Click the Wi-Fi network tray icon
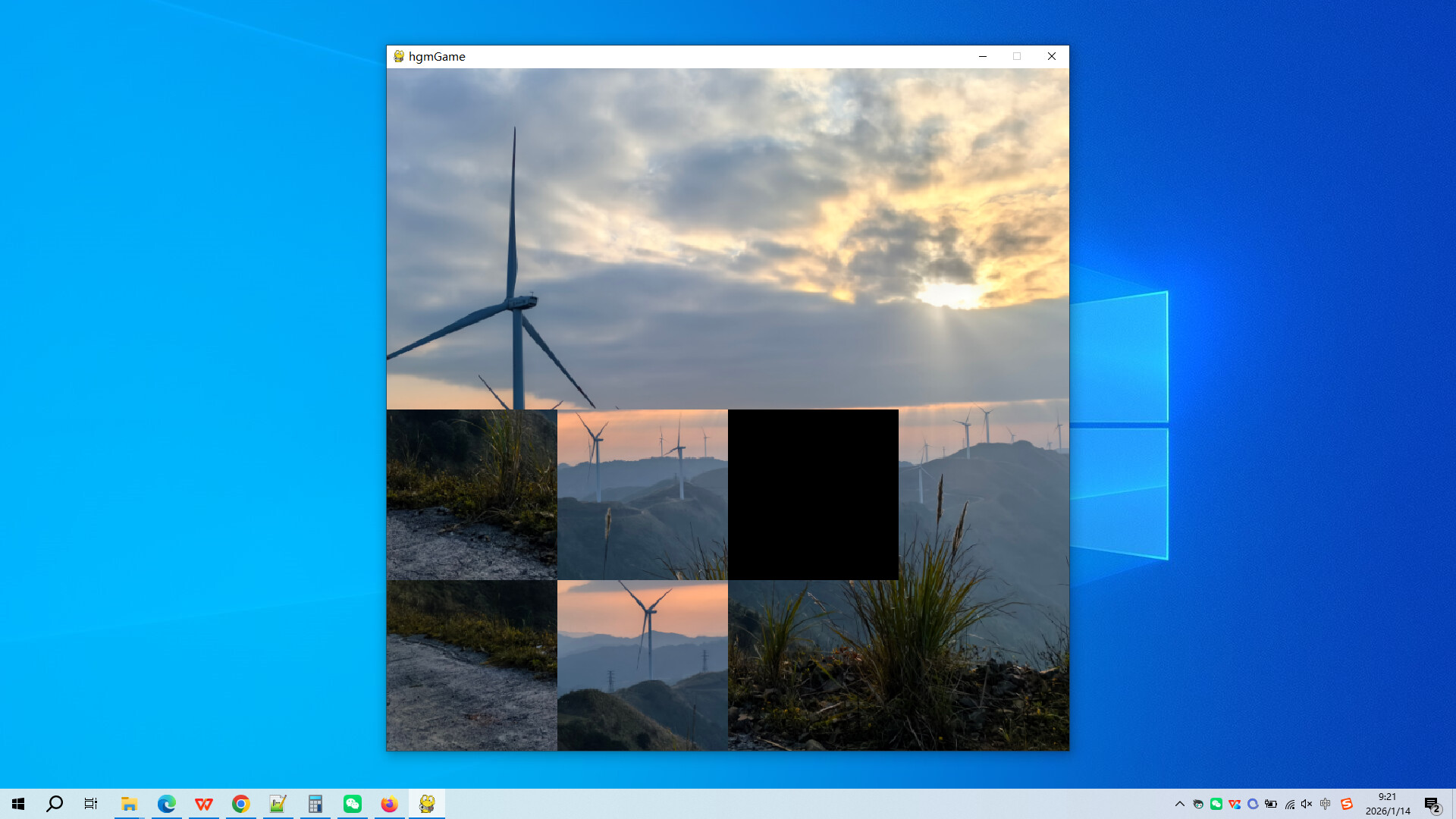Viewport: 1456px width, 819px height. 1289,803
